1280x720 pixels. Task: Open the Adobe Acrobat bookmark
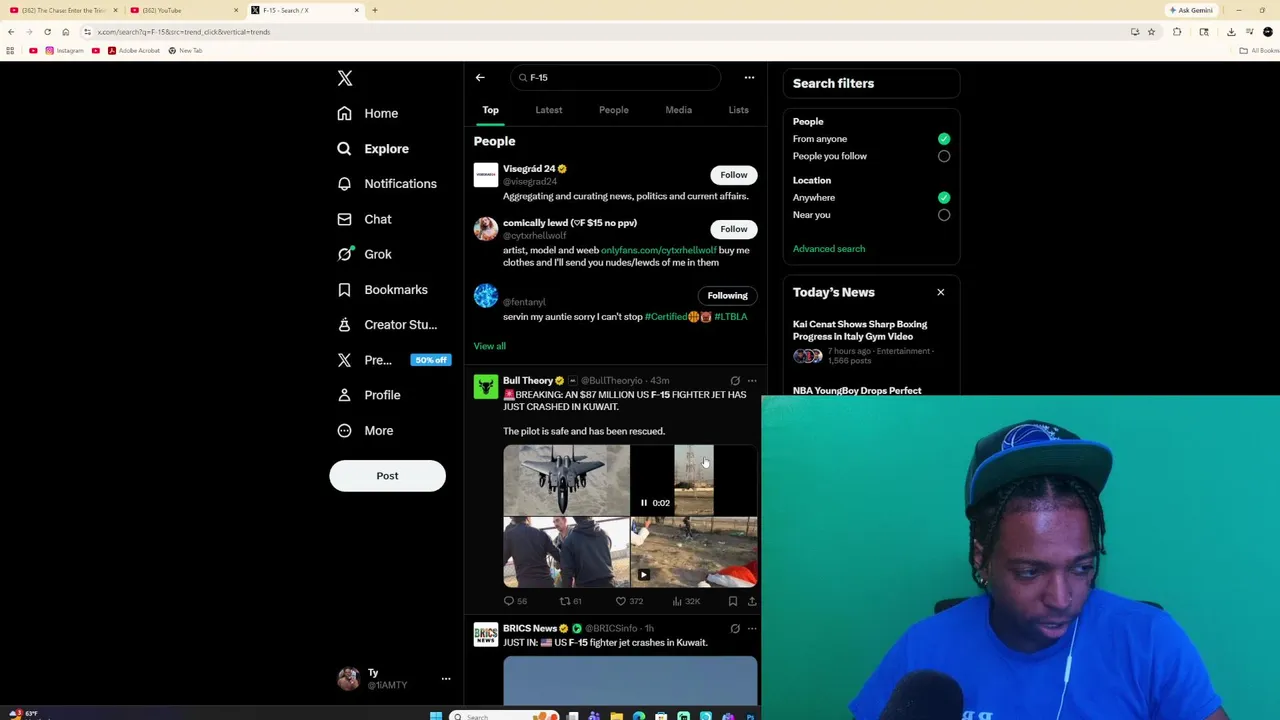[x=134, y=50]
